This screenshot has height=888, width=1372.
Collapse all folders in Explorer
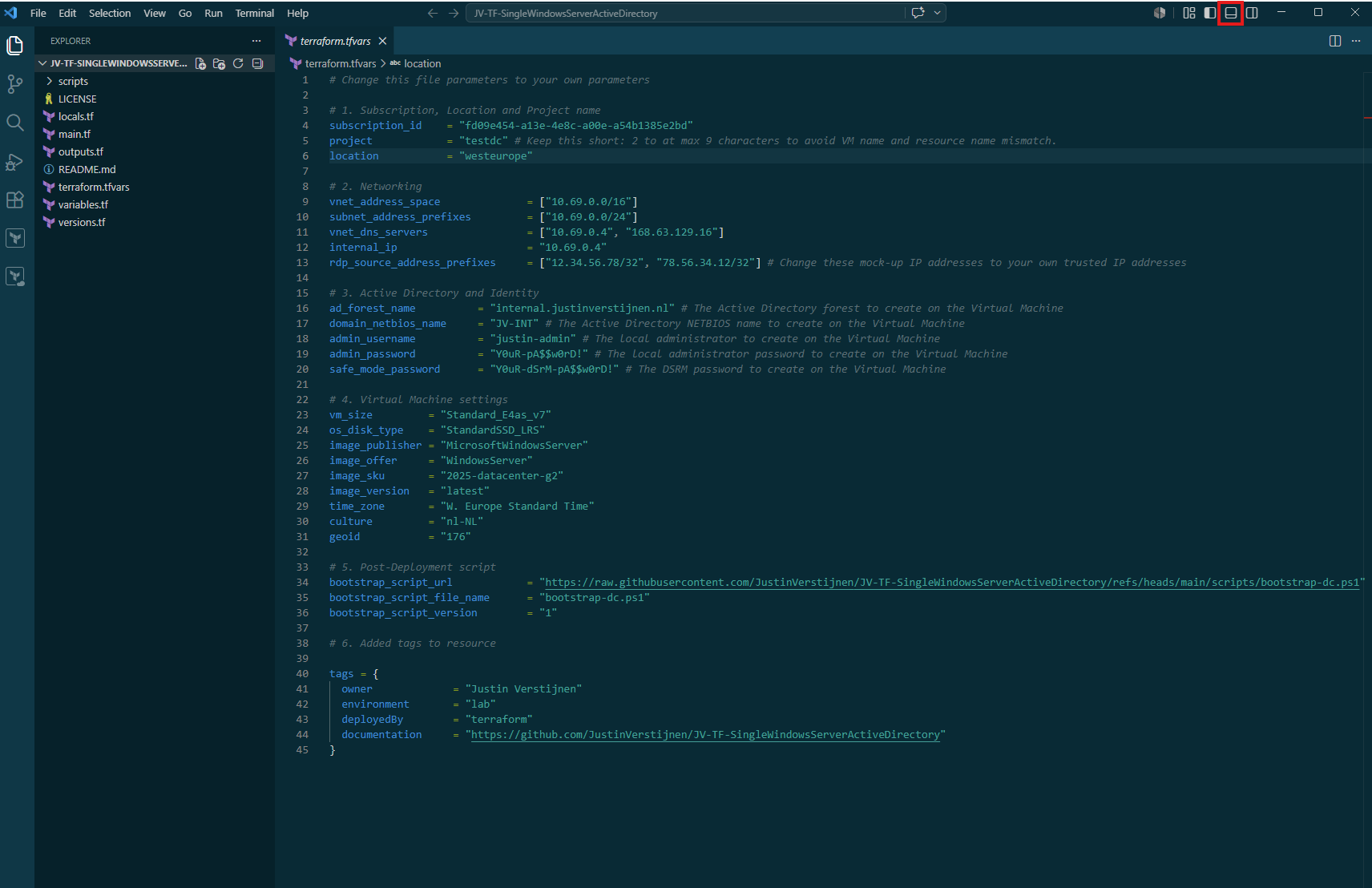[257, 63]
